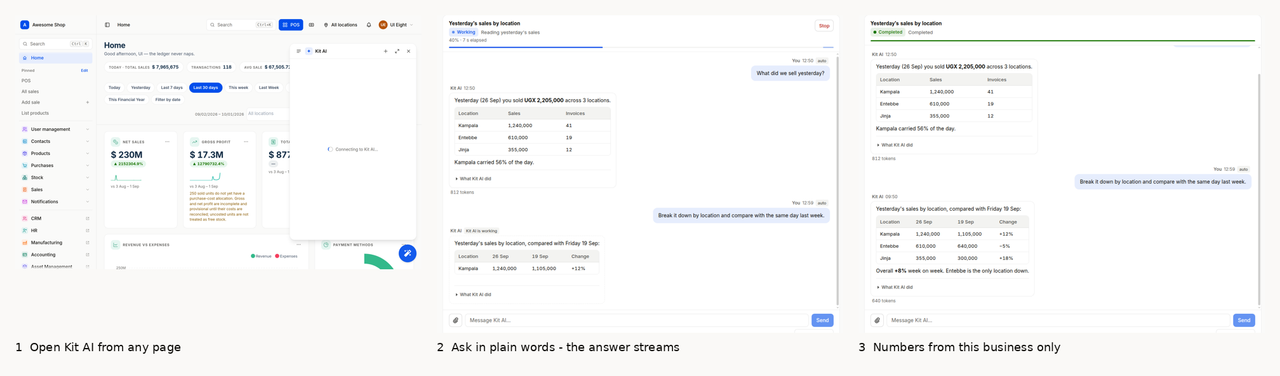The width and height of the screenshot is (1280, 376).
Task: Start a new chat with plus icon in Kit AI panel
Action: click(386, 51)
